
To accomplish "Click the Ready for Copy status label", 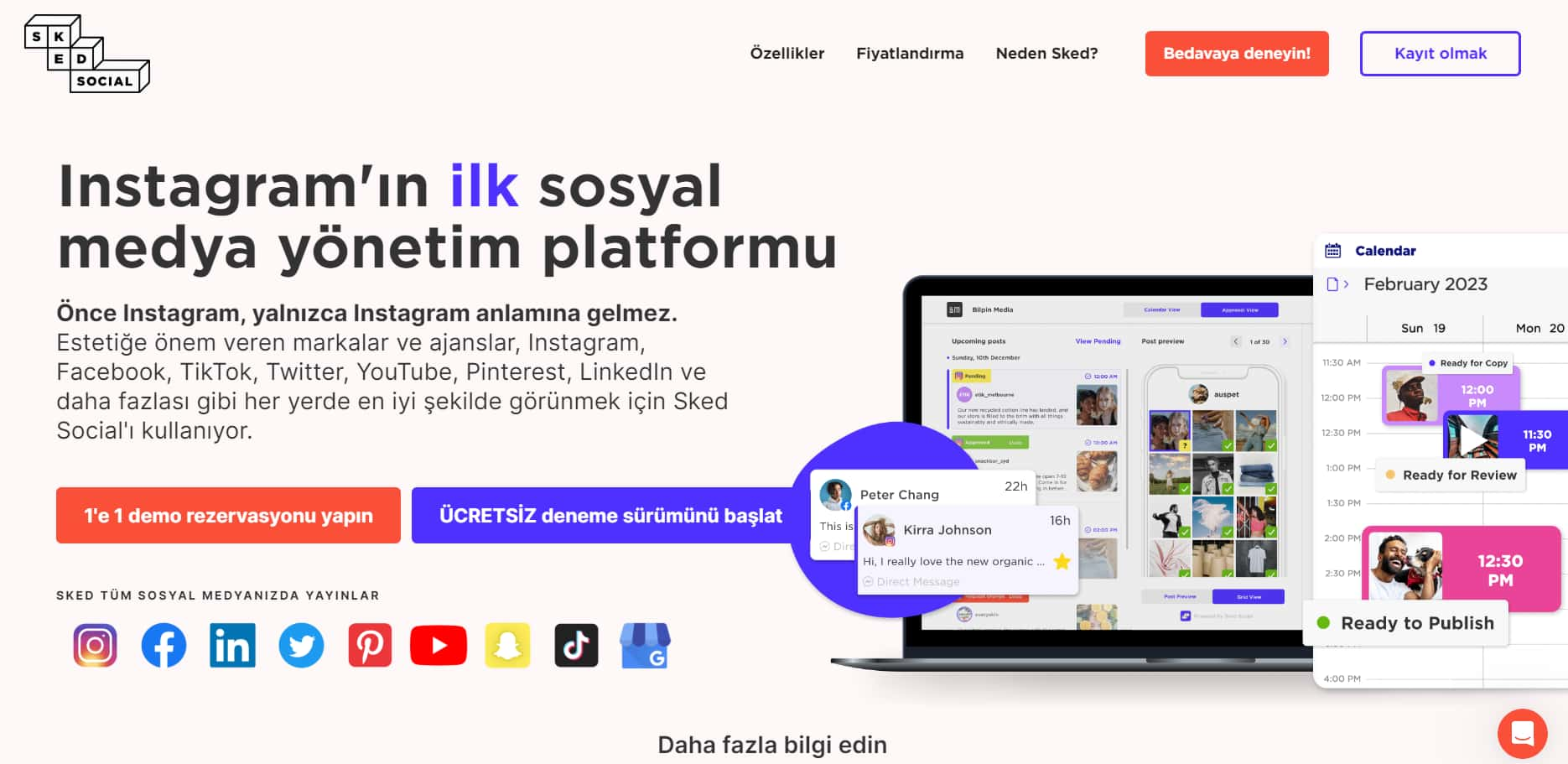I will (x=1467, y=363).
